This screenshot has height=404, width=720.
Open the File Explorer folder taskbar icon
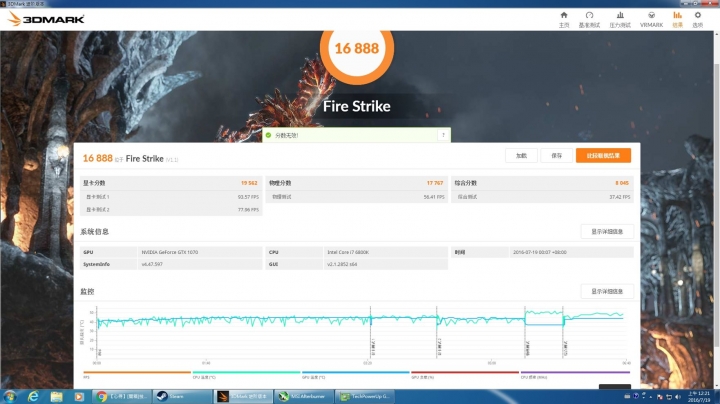point(56,396)
